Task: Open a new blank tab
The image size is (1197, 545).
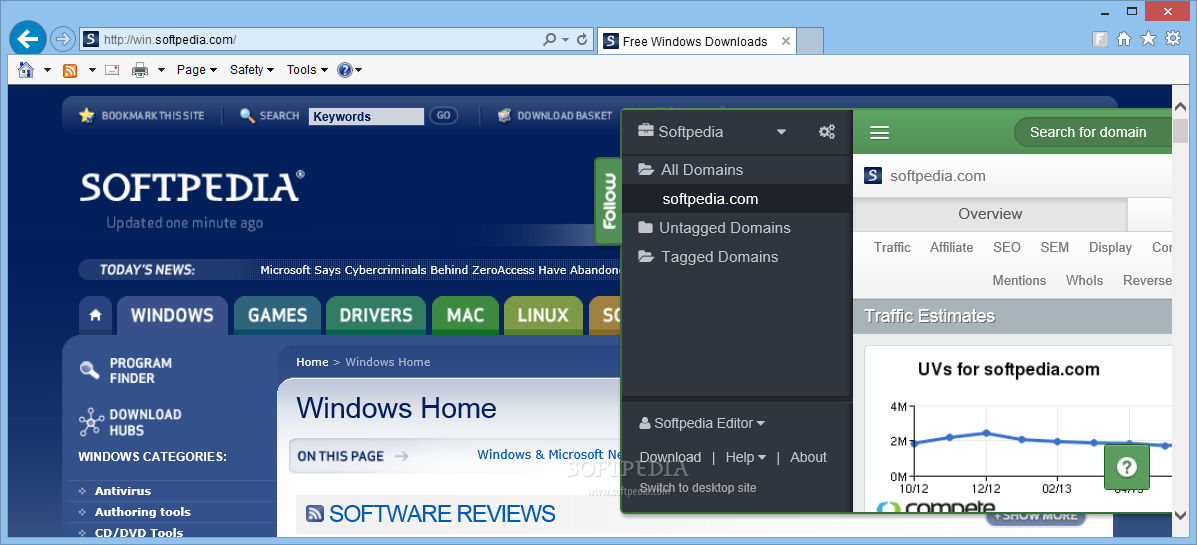Action: pos(810,41)
